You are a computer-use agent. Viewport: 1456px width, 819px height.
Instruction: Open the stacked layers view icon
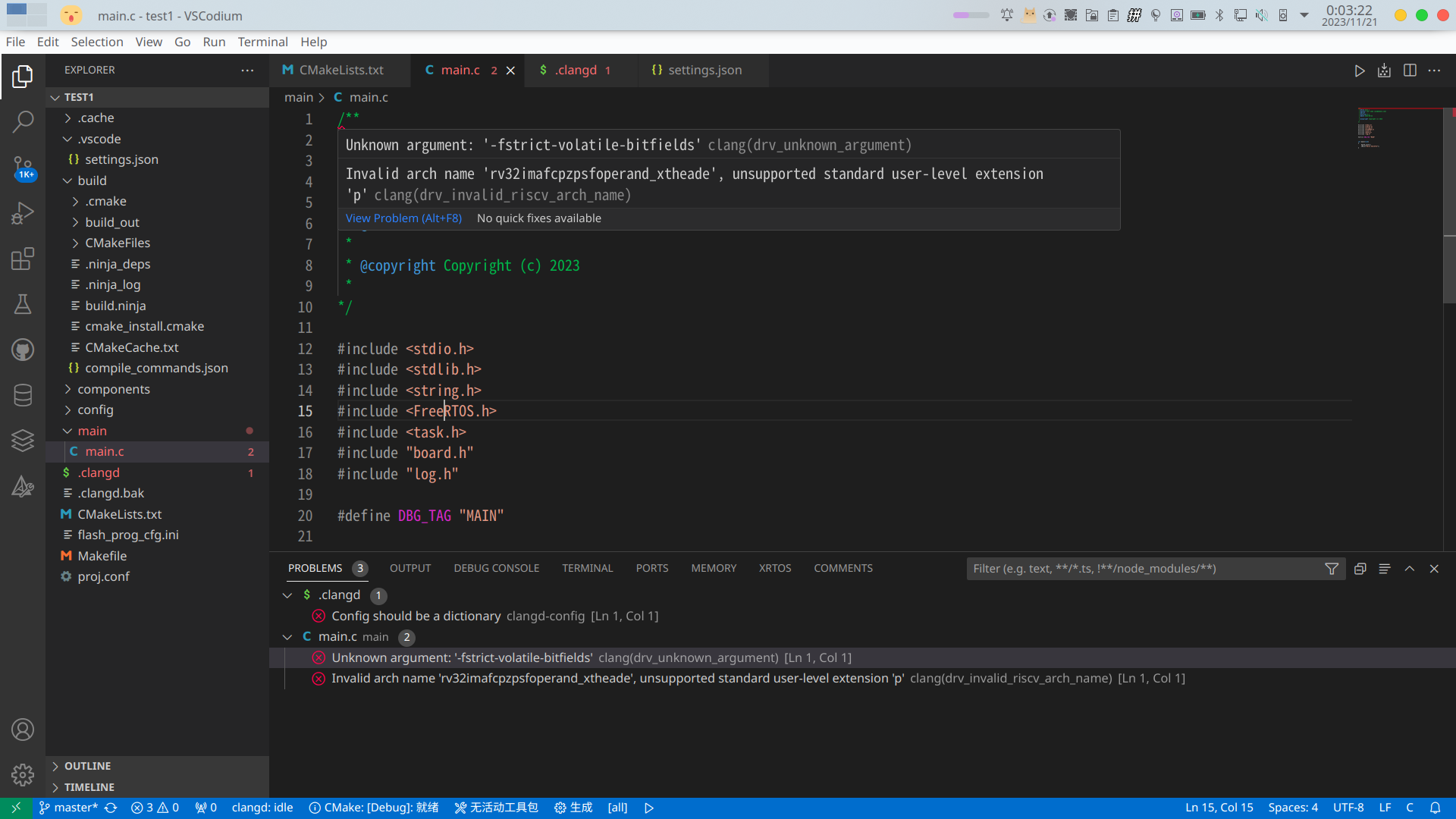pyautogui.click(x=23, y=441)
